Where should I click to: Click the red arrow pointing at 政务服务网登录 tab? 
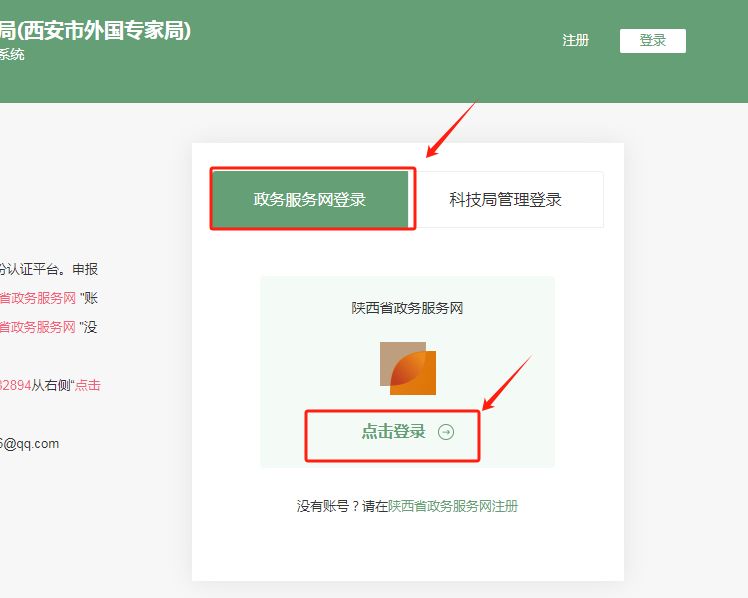[x=452, y=128]
